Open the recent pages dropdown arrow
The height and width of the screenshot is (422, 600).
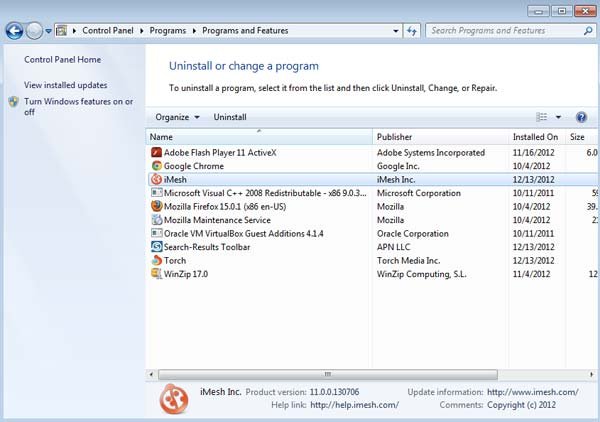tap(48, 31)
